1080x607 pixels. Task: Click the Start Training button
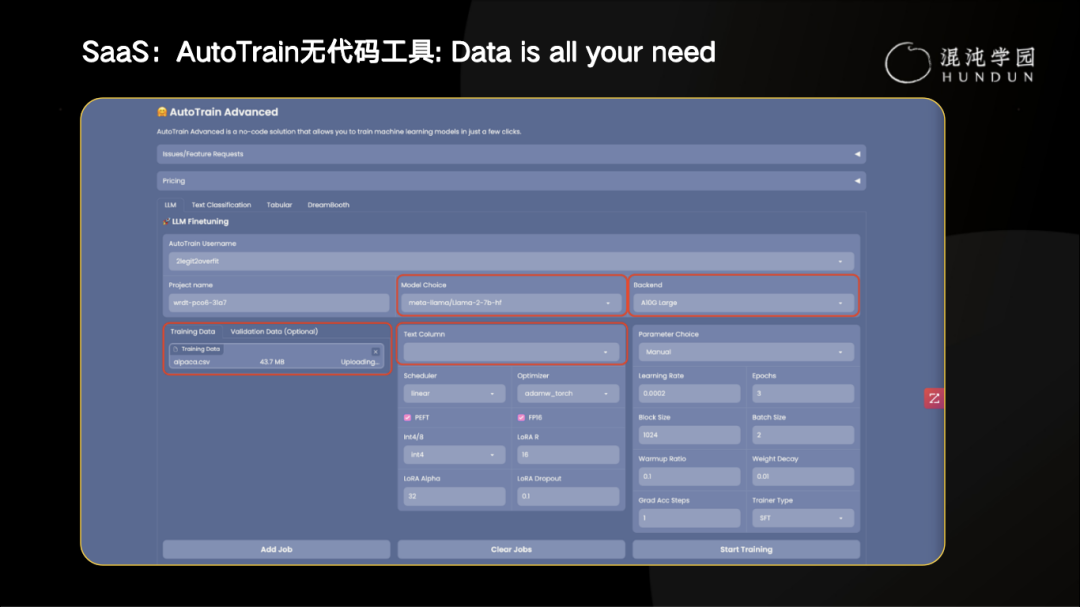pos(746,549)
